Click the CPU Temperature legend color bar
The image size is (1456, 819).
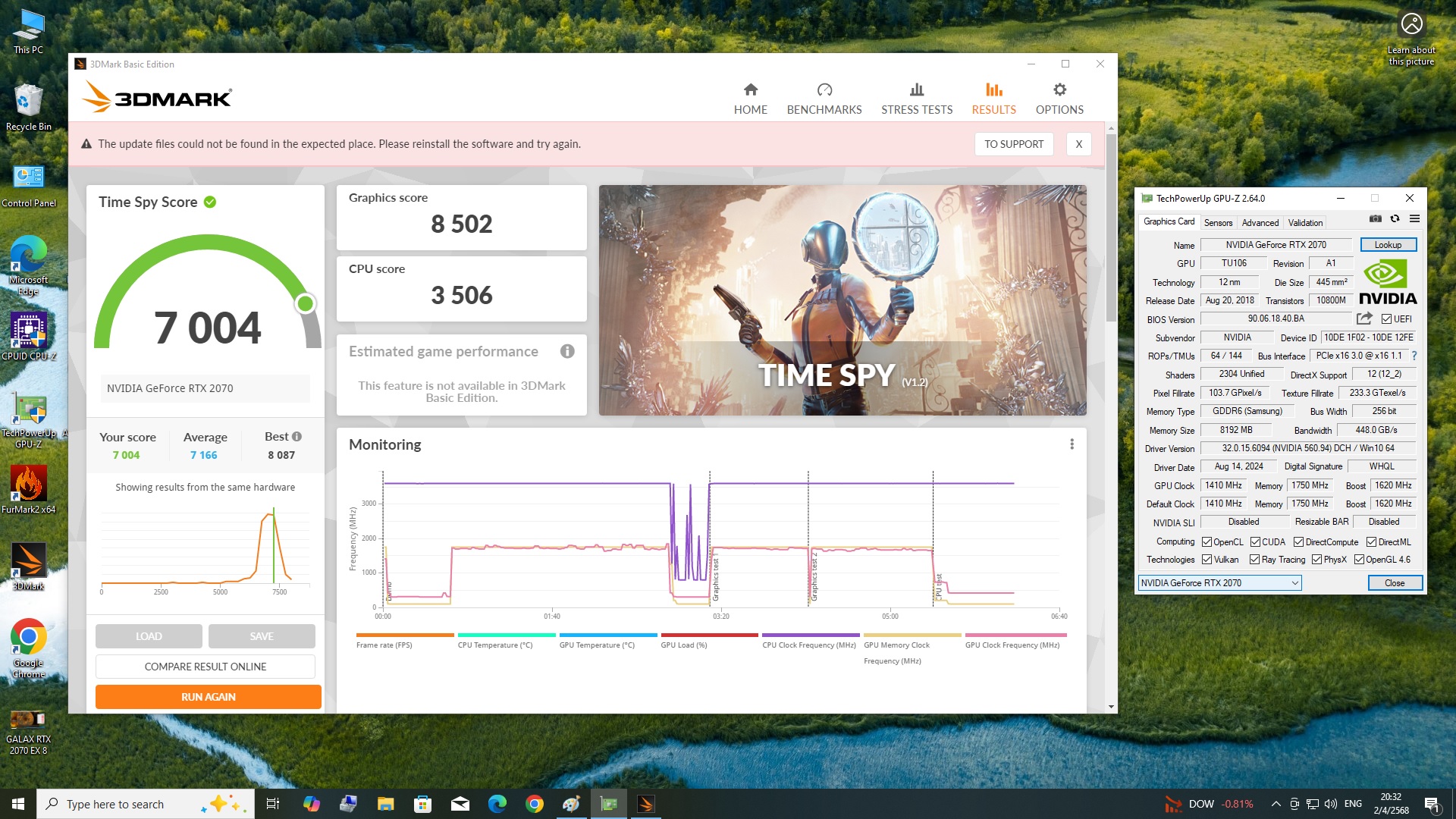(x=507, y=635)
